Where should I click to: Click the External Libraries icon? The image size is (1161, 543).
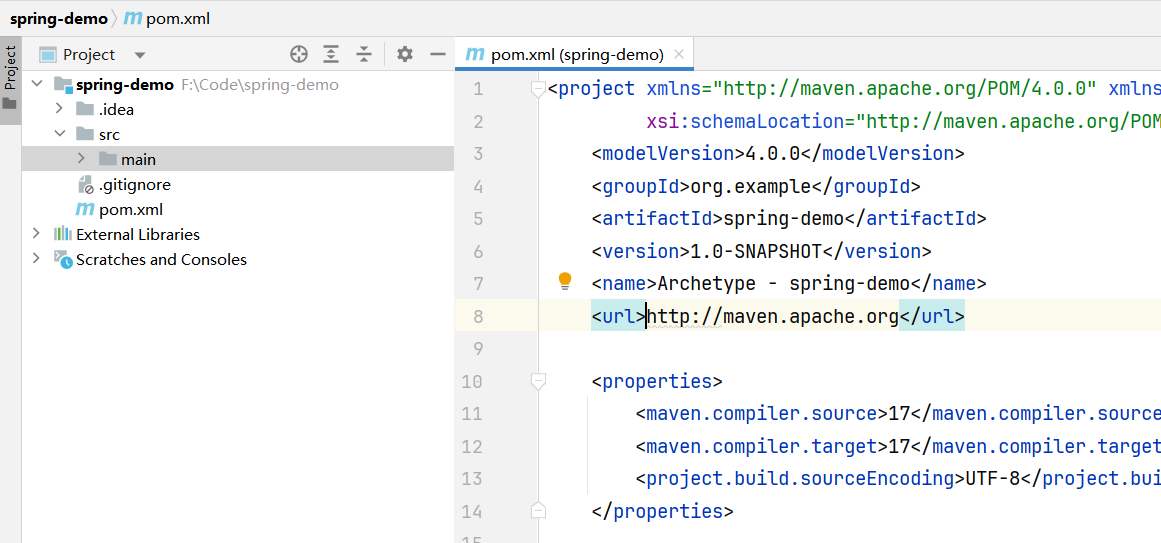tap(63, 234)
